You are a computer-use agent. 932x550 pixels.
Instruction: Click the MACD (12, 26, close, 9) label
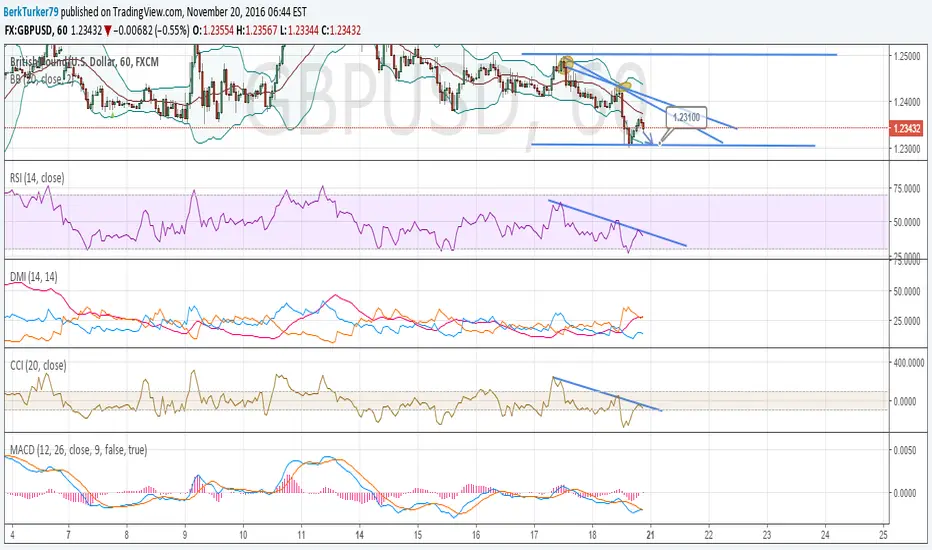78,450
